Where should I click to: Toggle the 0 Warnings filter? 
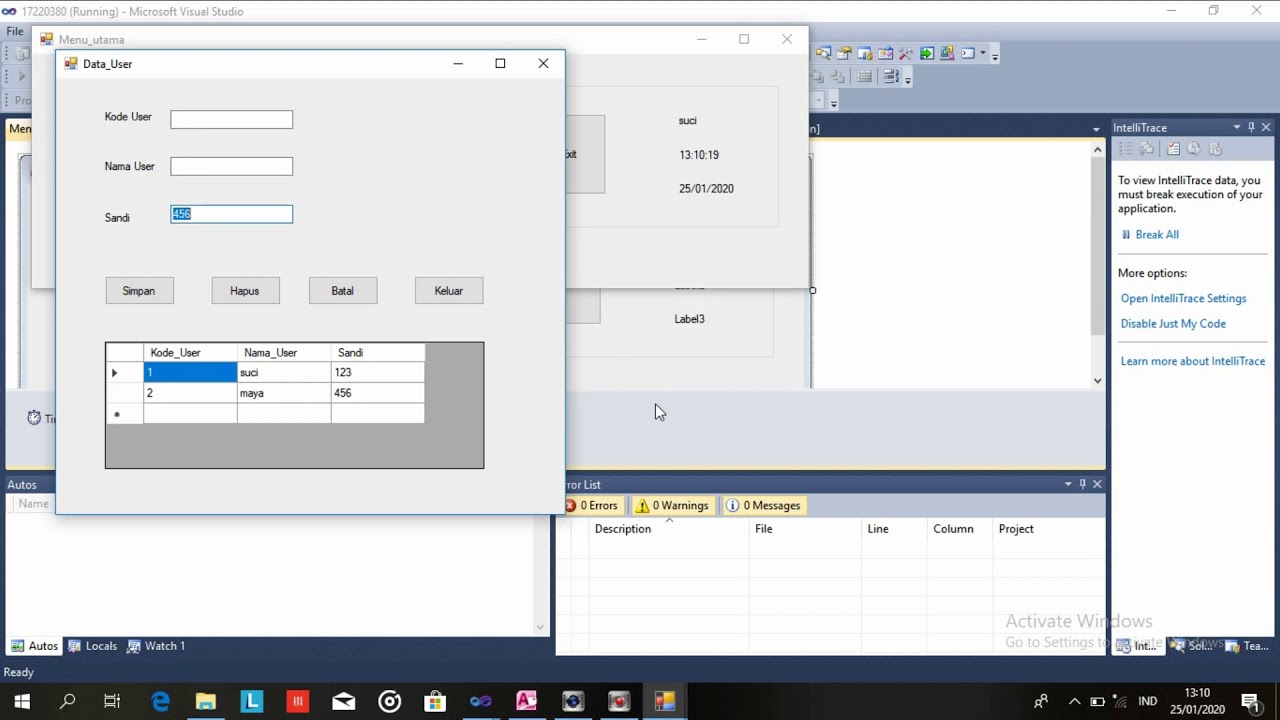[x=672, y=506]
